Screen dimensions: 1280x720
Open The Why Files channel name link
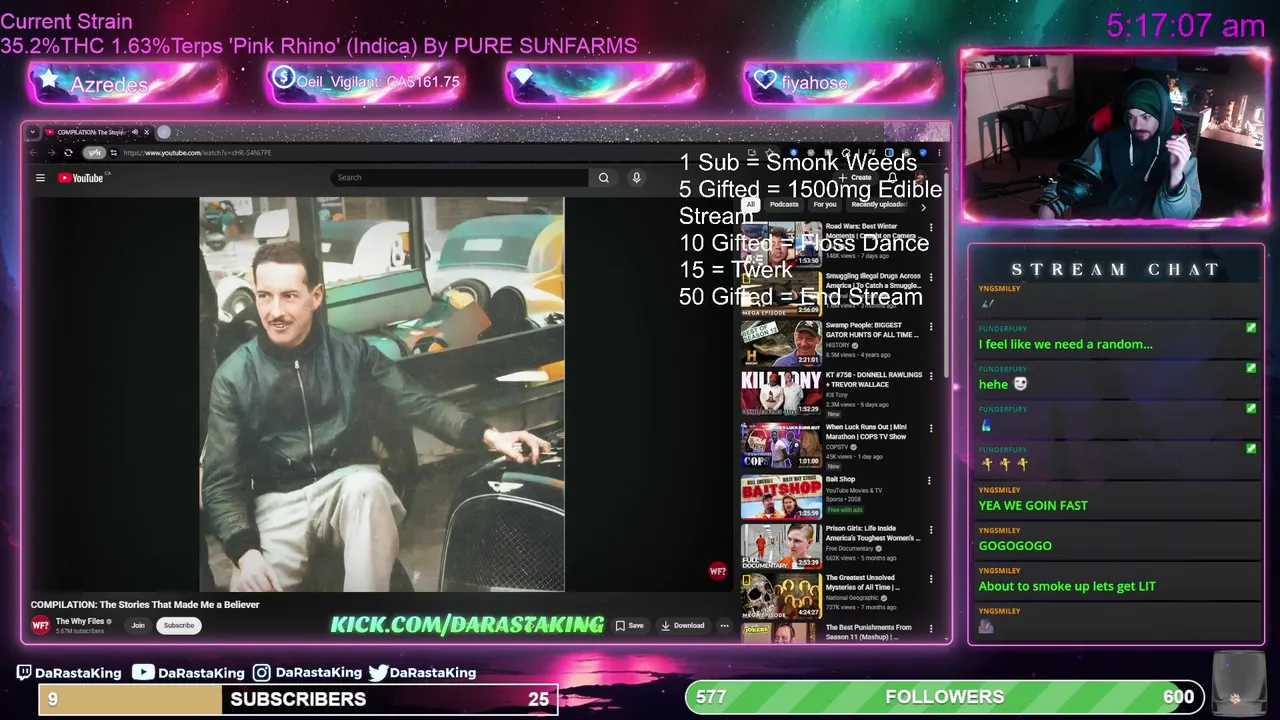click(80, 621)
